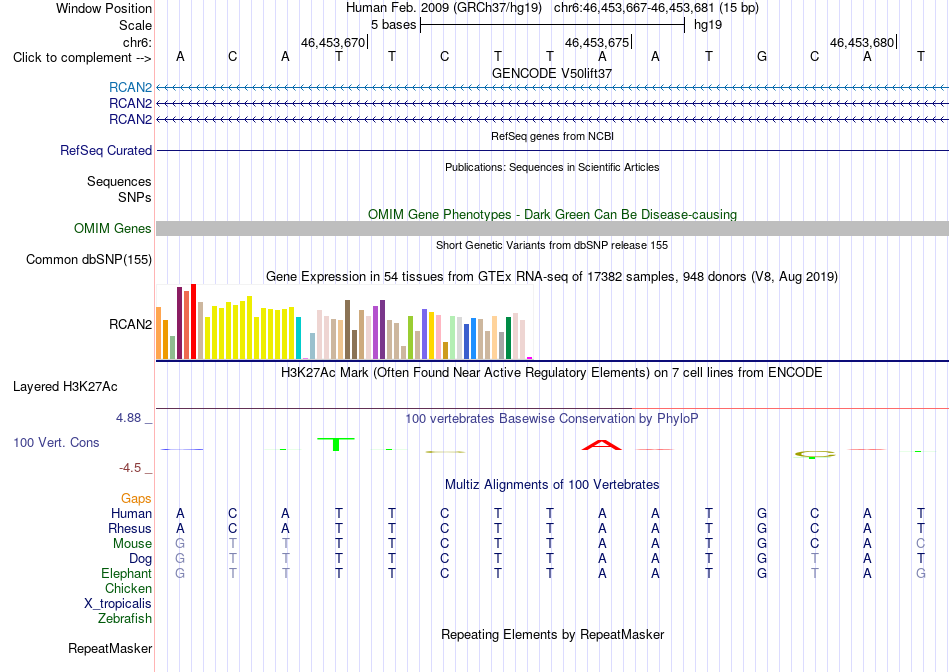This screenshot has height=672, width=950.
Task: Click the tall green T PhyloP conservation logo
Action: tap(336, 444)
